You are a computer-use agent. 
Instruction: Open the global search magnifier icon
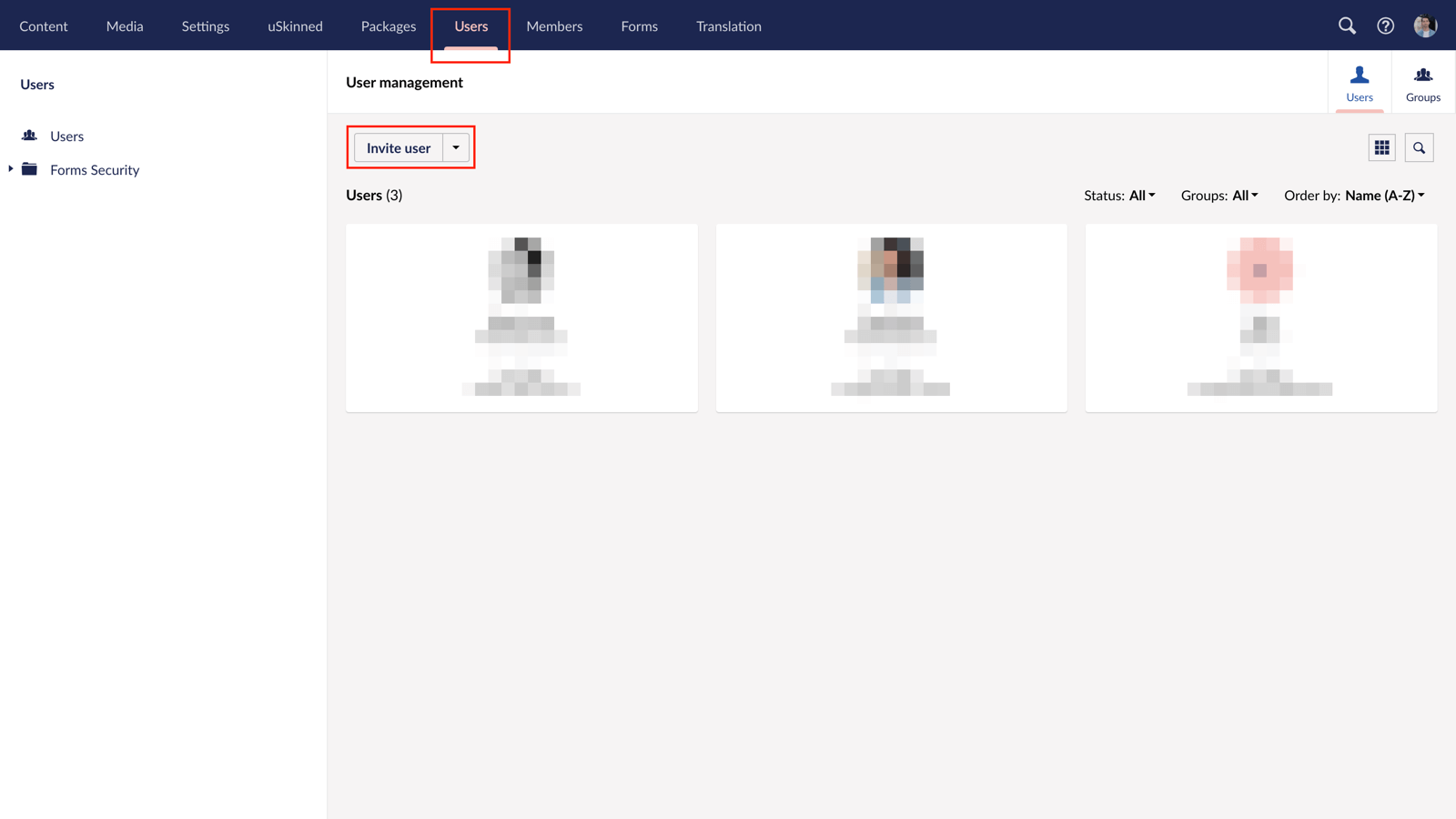[1347, 25]
